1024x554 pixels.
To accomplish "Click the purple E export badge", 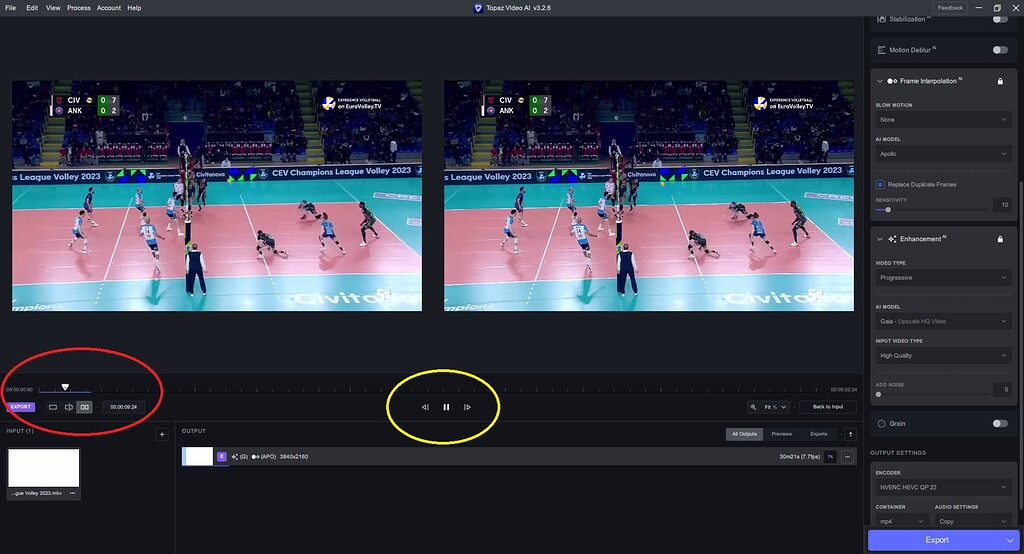I will point(221,457).
